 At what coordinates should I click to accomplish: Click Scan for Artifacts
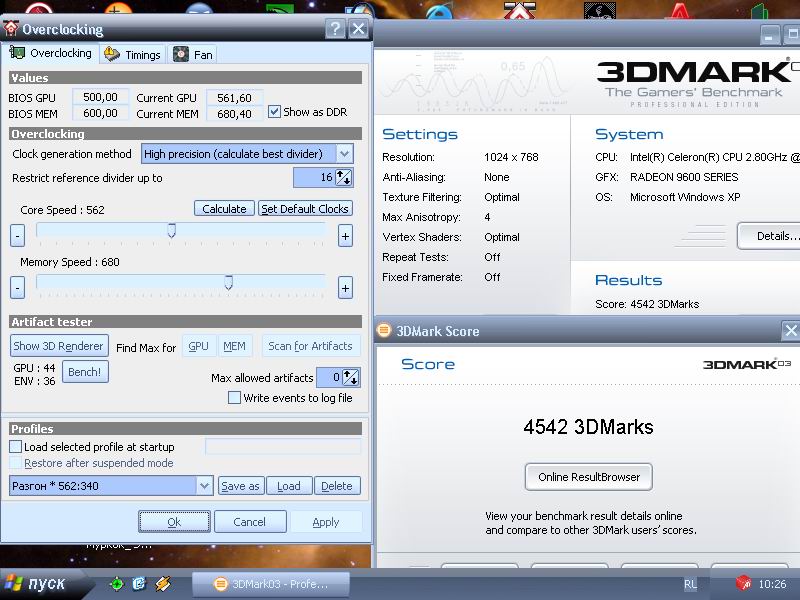(311, 346)
